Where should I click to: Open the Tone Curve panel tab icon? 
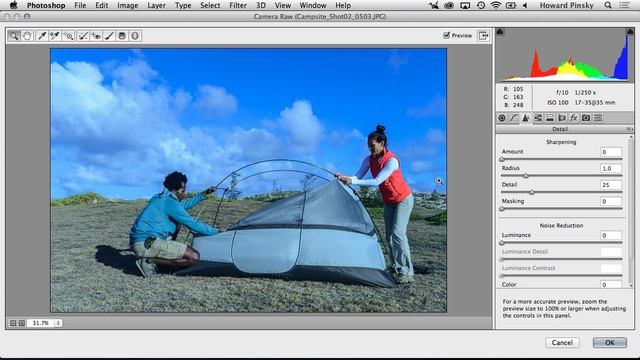(514, 118)
